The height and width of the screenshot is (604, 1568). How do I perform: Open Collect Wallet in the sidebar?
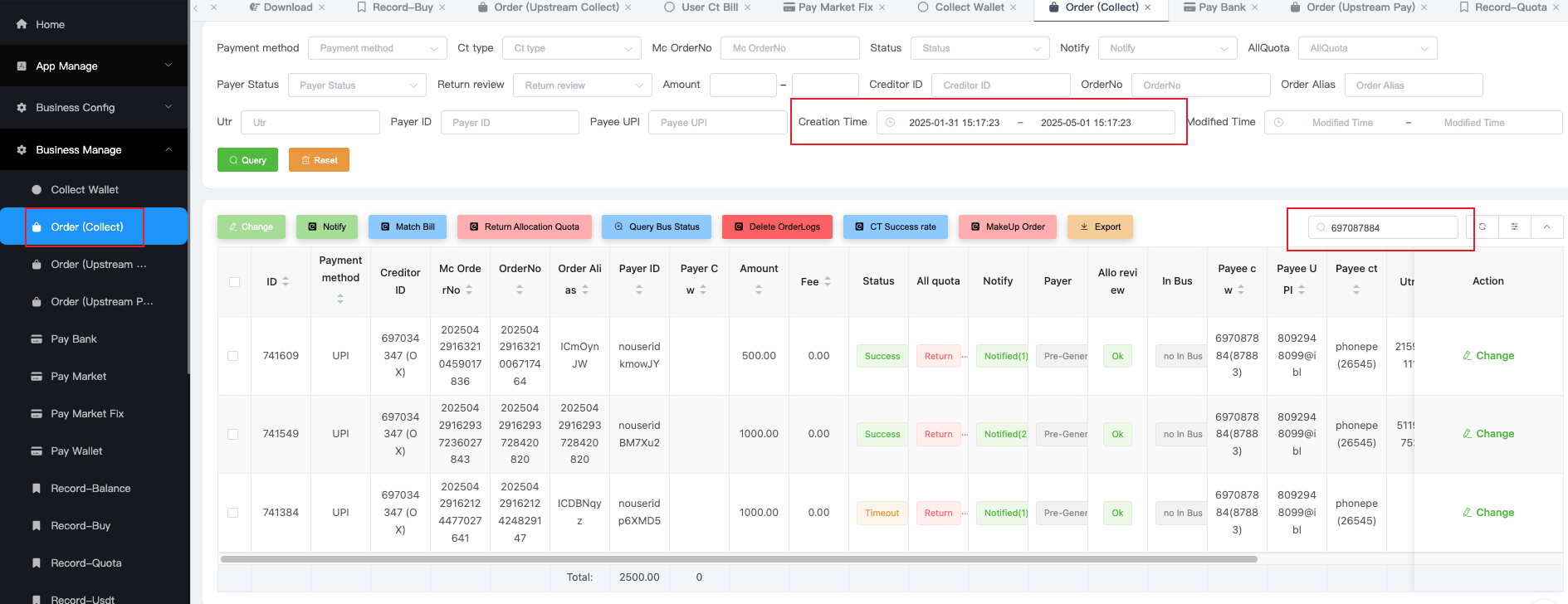[85, 190]
